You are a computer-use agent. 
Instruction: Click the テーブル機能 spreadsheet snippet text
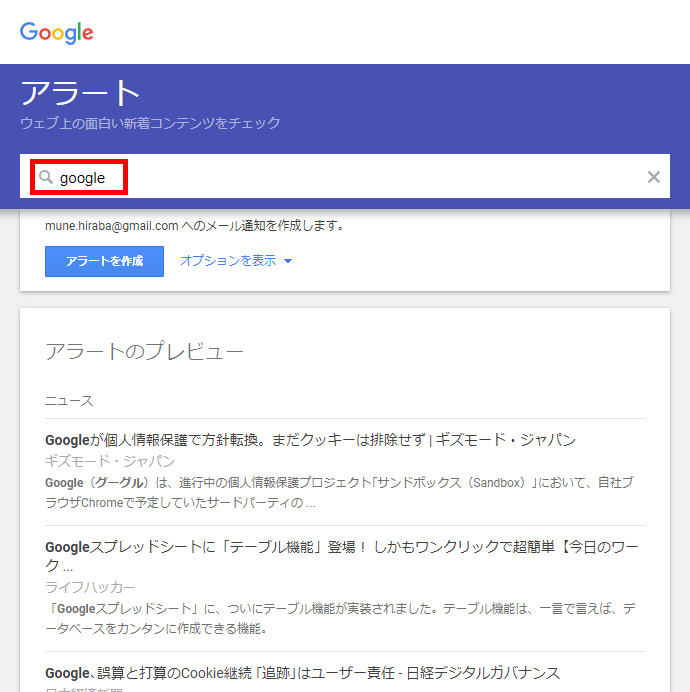340,618
